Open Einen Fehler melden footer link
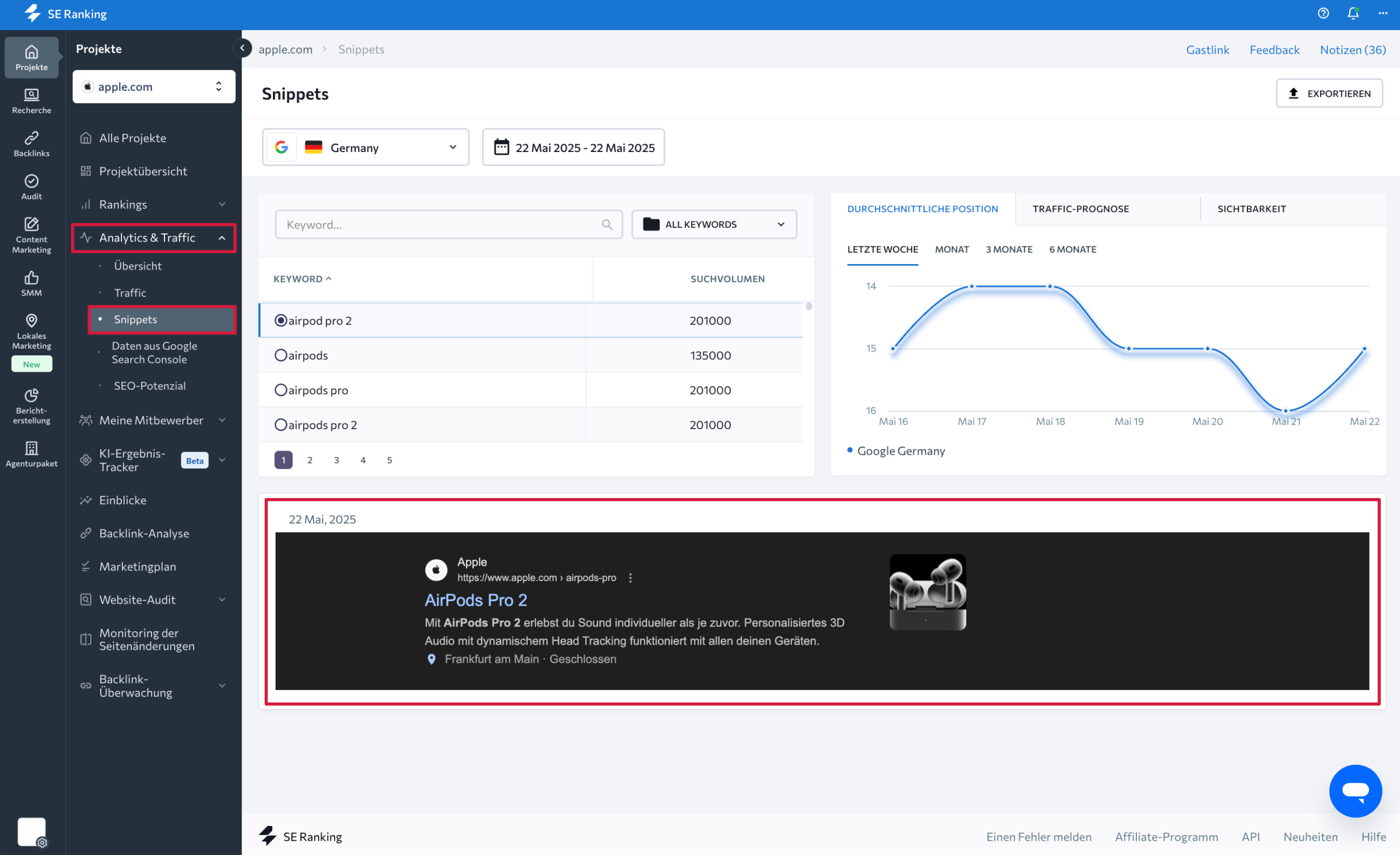Viewport: 1400px width, 855px height. tap(1039, 836)
